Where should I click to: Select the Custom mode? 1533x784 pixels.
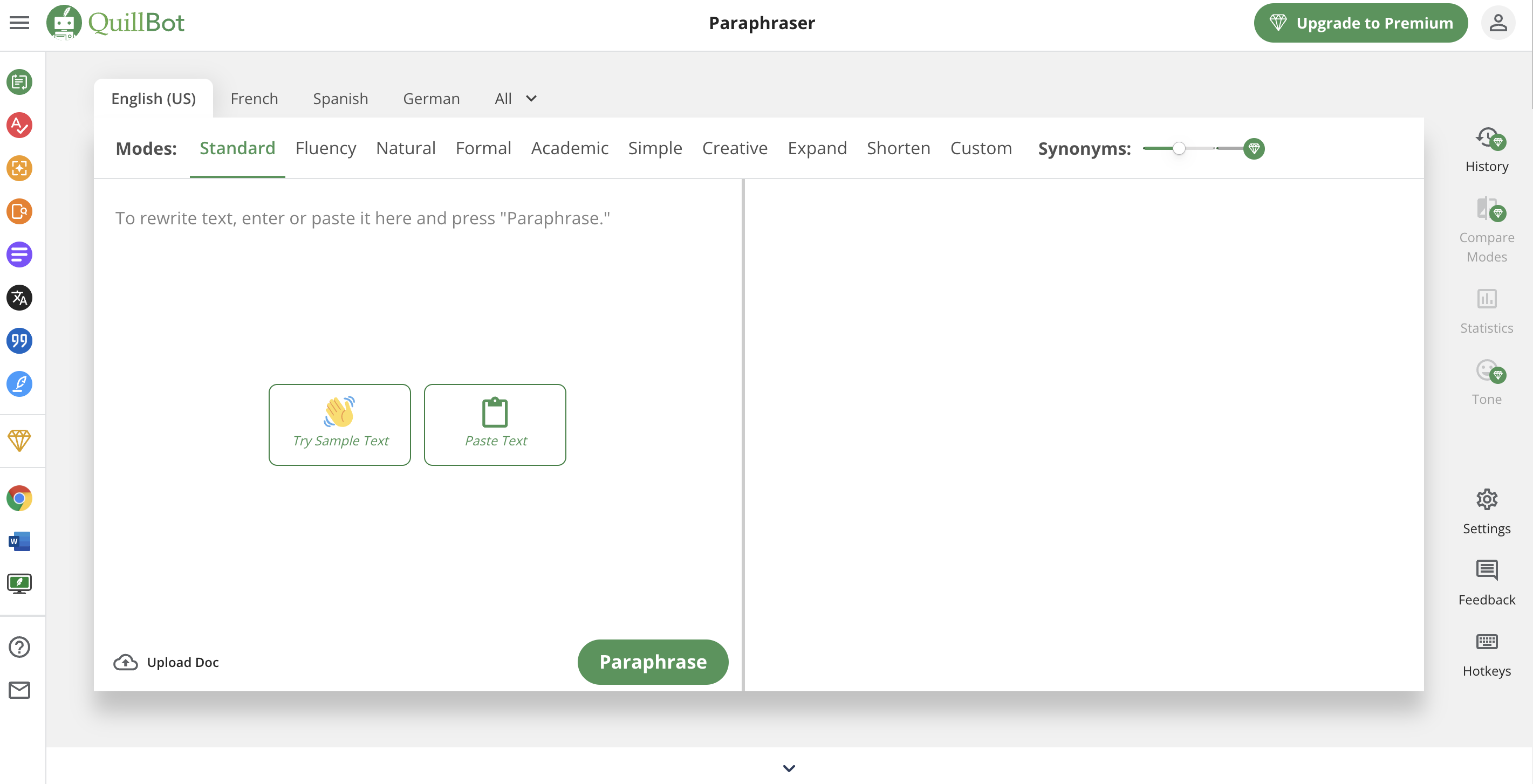click(981, 148)
